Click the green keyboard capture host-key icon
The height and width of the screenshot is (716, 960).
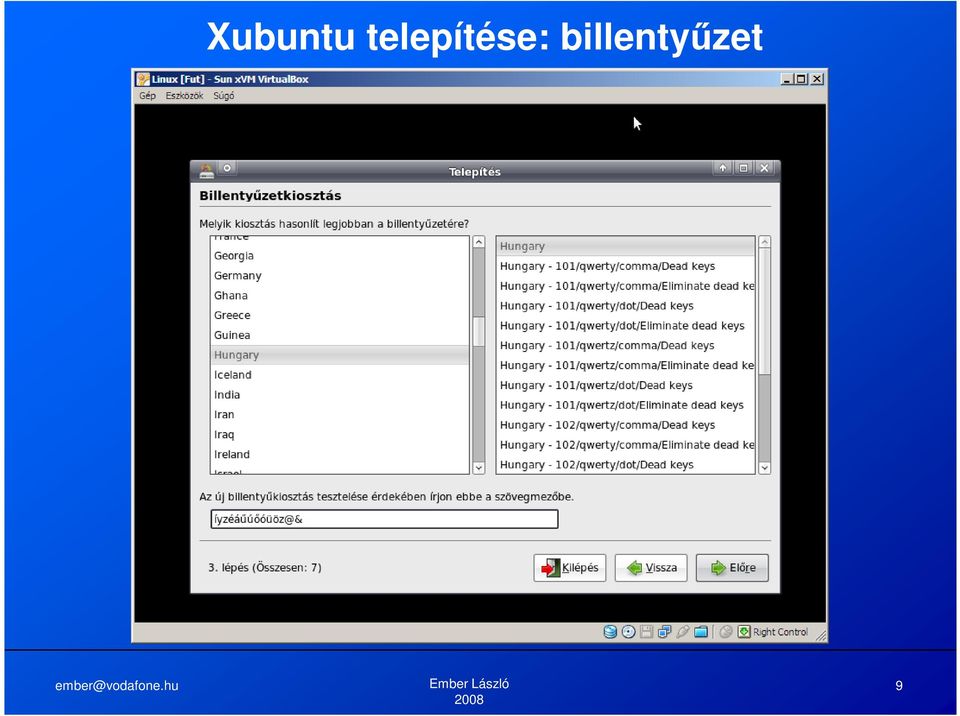pyautogui.click(x=744, y=631)
